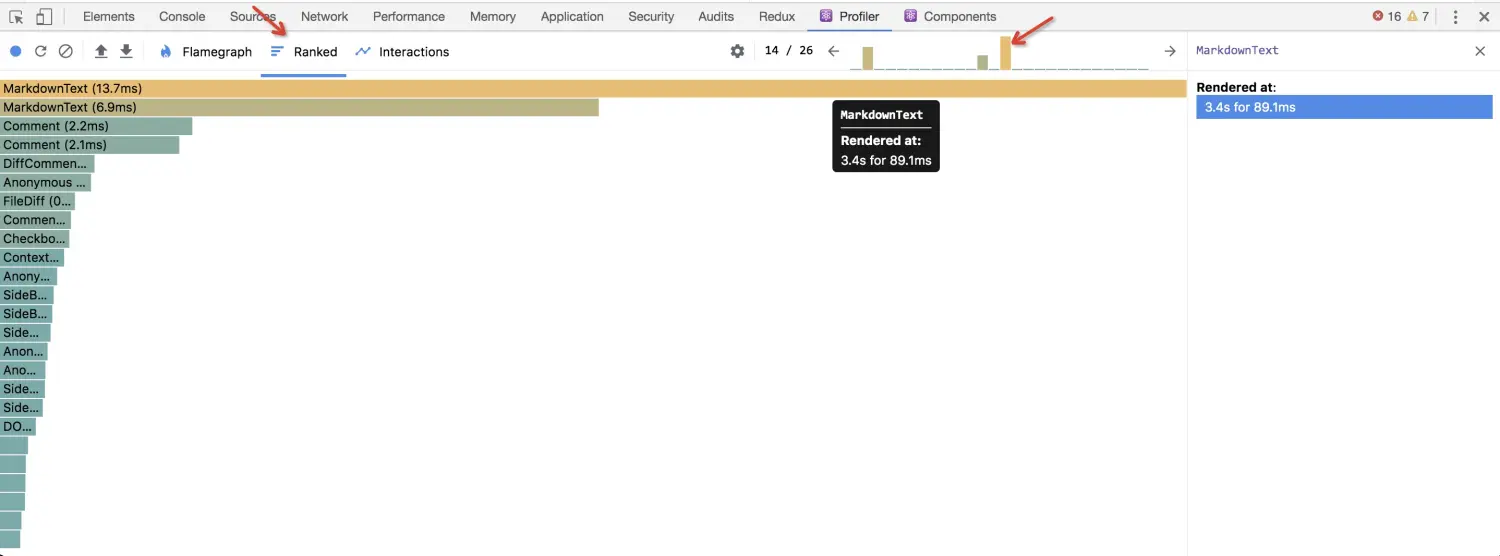Image resolution: width=1500 pixels, height=556 pixels.
Task: Switch to the React Components tab
Action: [x=950, y=17]
